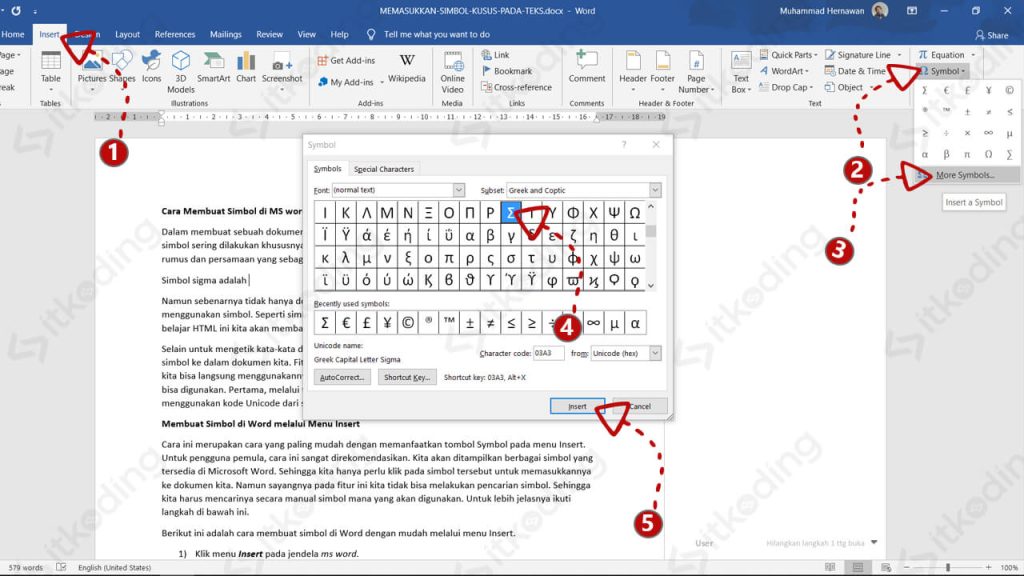Switch to Read Mode view in status bar

(x=830, y=567)
